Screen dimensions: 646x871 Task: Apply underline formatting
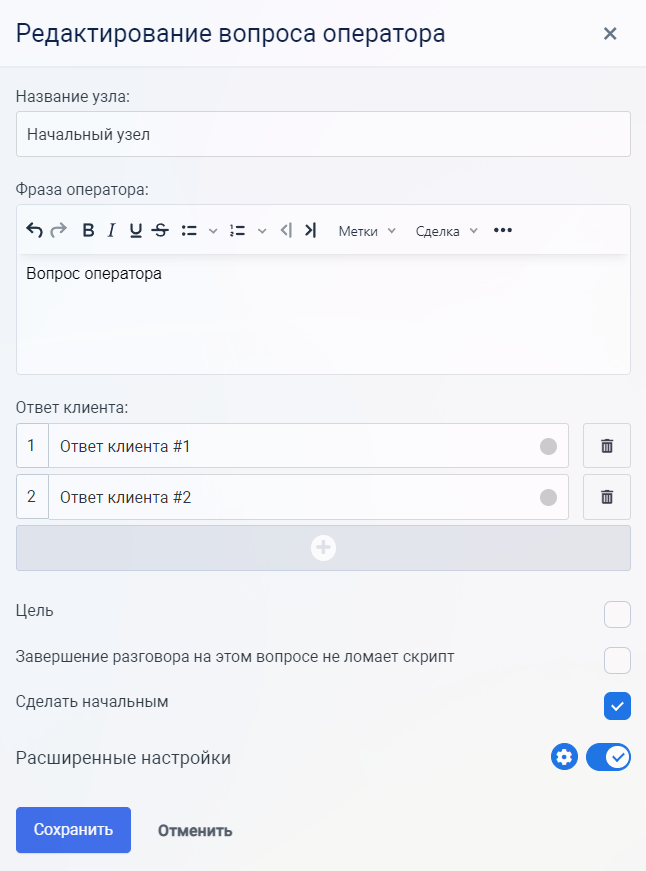(x=135, y=231)
